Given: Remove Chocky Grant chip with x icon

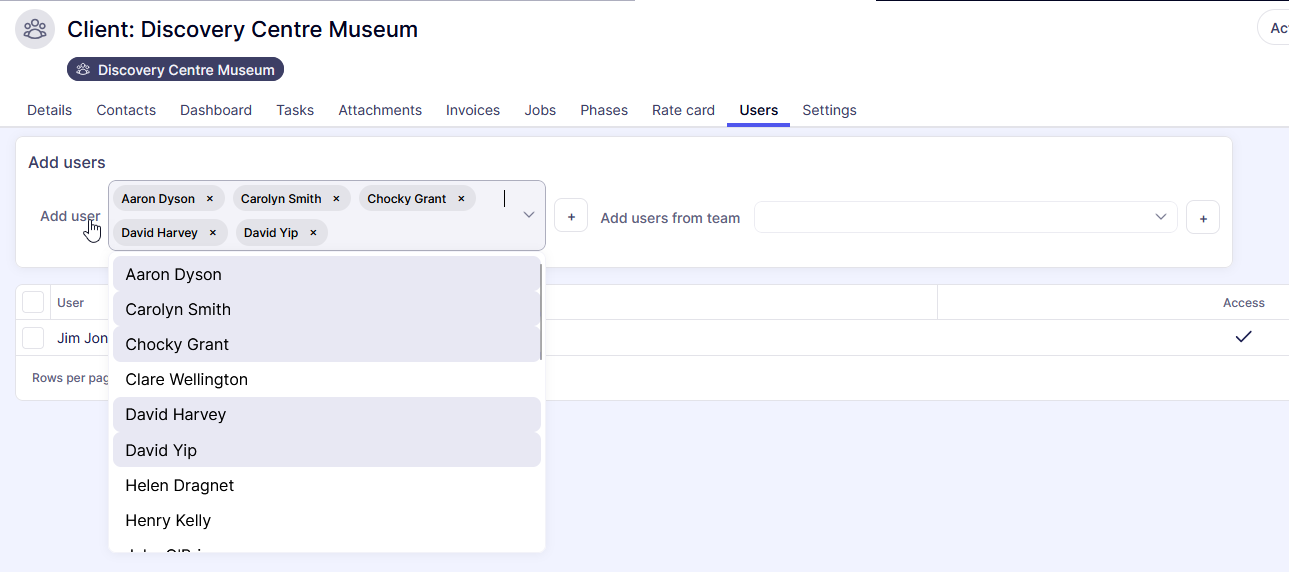Looking at the screenshot, I should coord(461,199).
